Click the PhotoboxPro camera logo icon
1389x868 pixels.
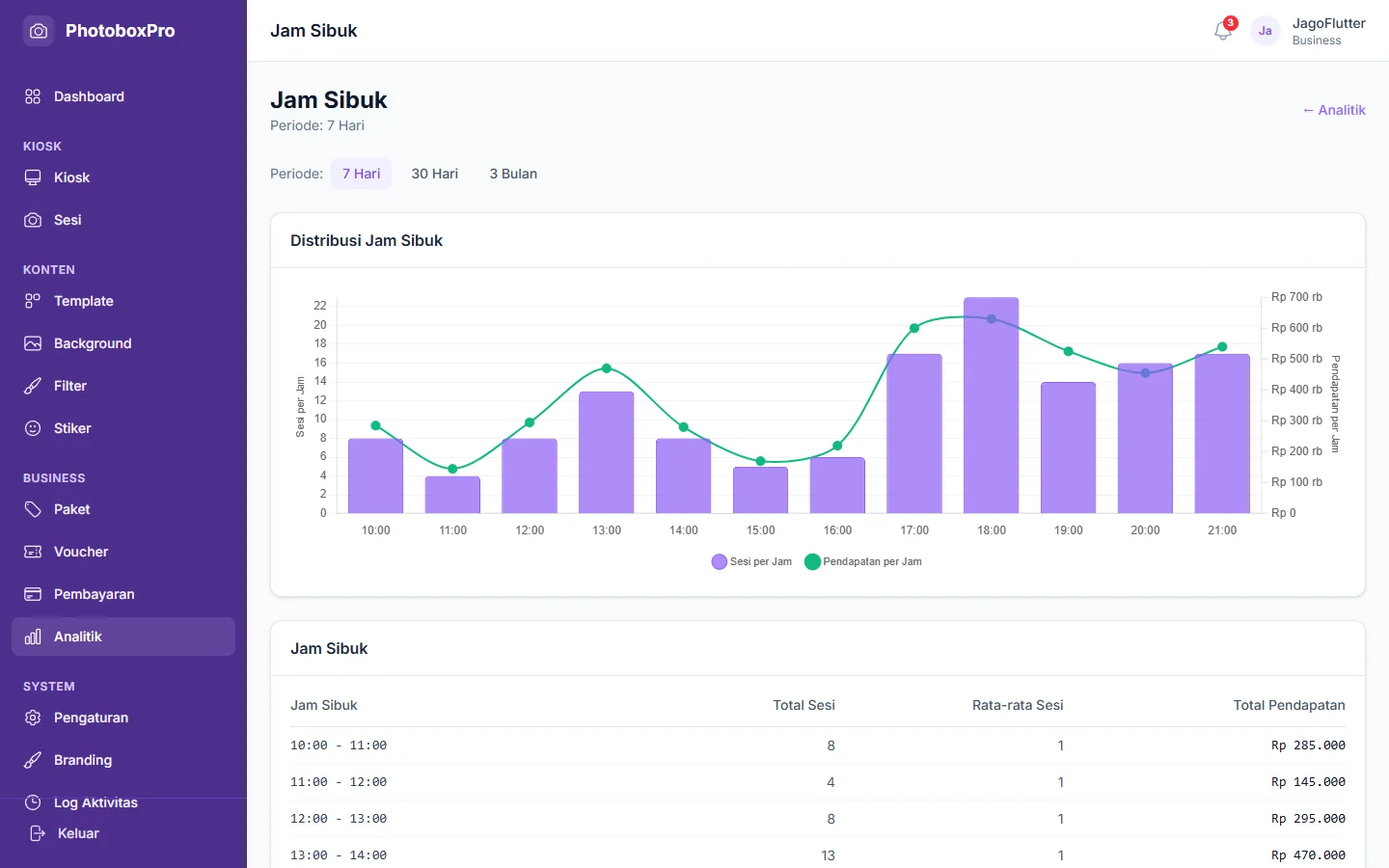click(x=39, y=31)
